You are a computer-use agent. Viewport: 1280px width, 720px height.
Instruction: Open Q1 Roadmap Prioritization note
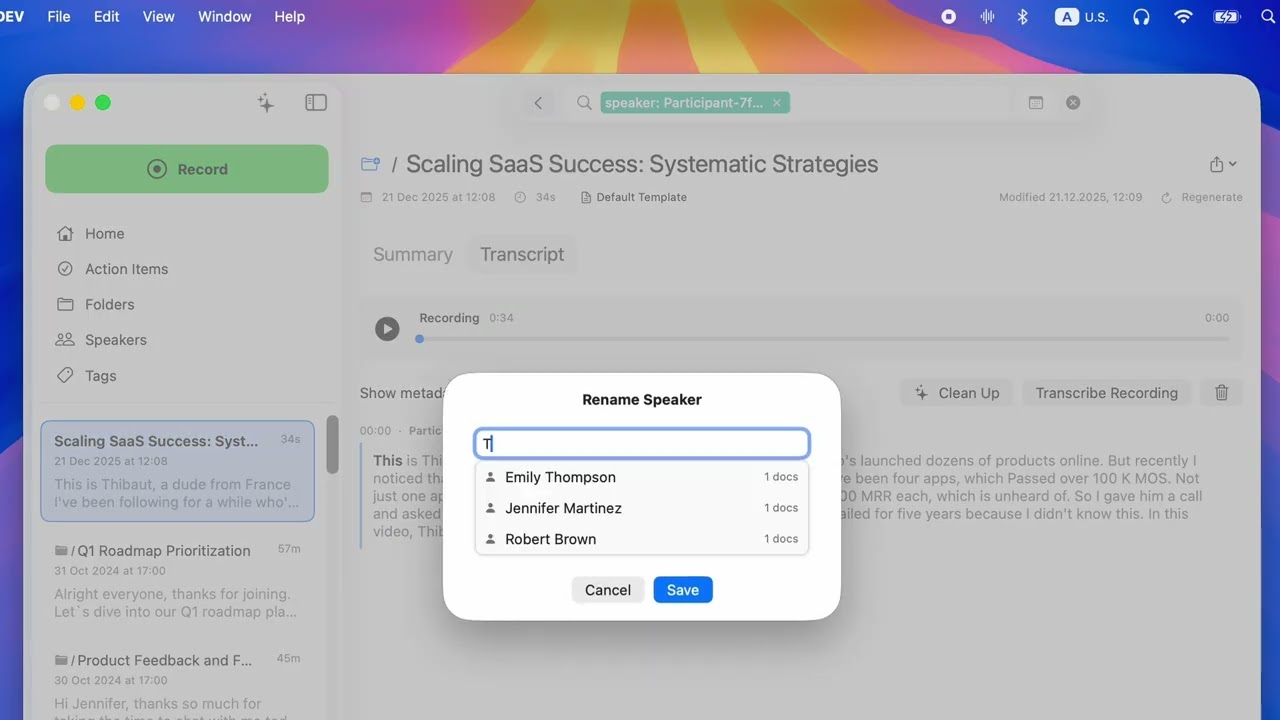pyautogui.click(x=177, y=581)
